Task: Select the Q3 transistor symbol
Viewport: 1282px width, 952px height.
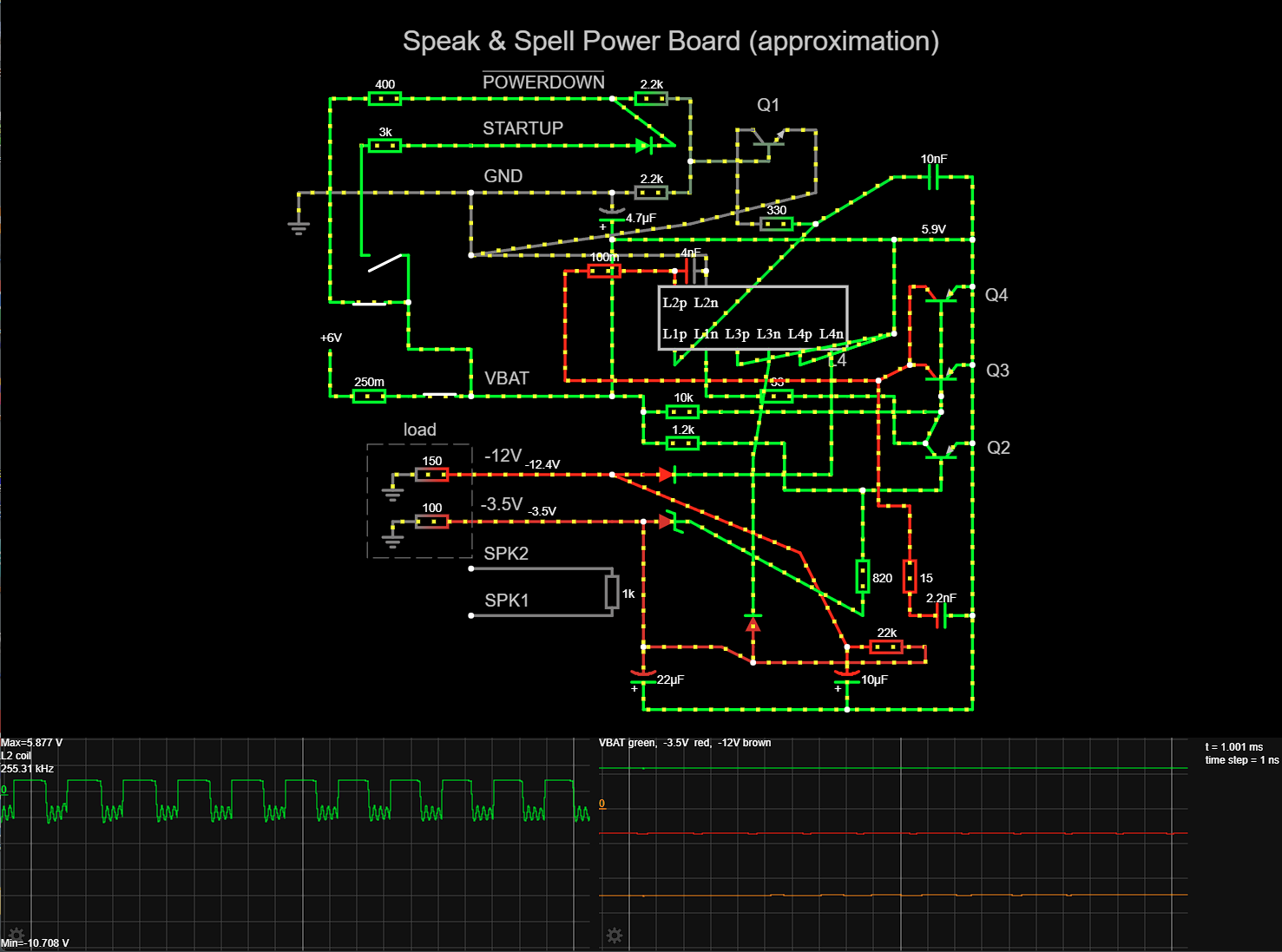Action: [x=942, y=373]
